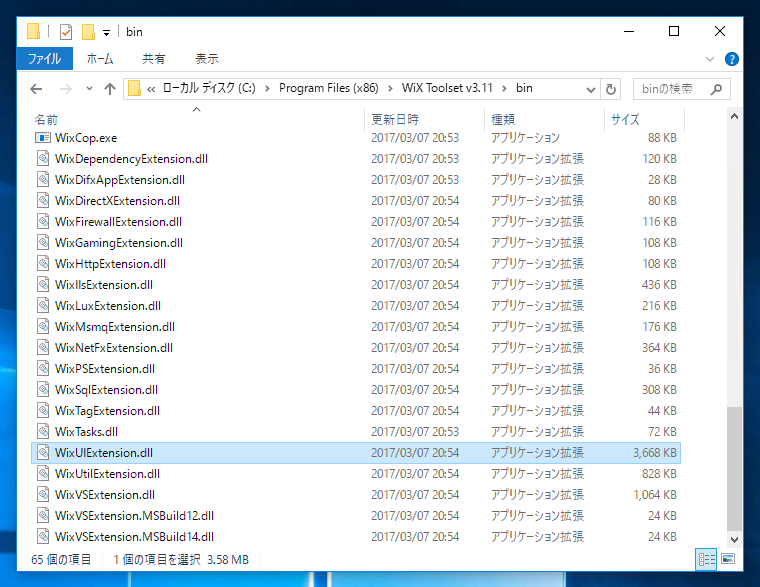Screen dimensions: 760x587
Task: Select the WixTagExtension.dll file name
Action: coord(107,411)
